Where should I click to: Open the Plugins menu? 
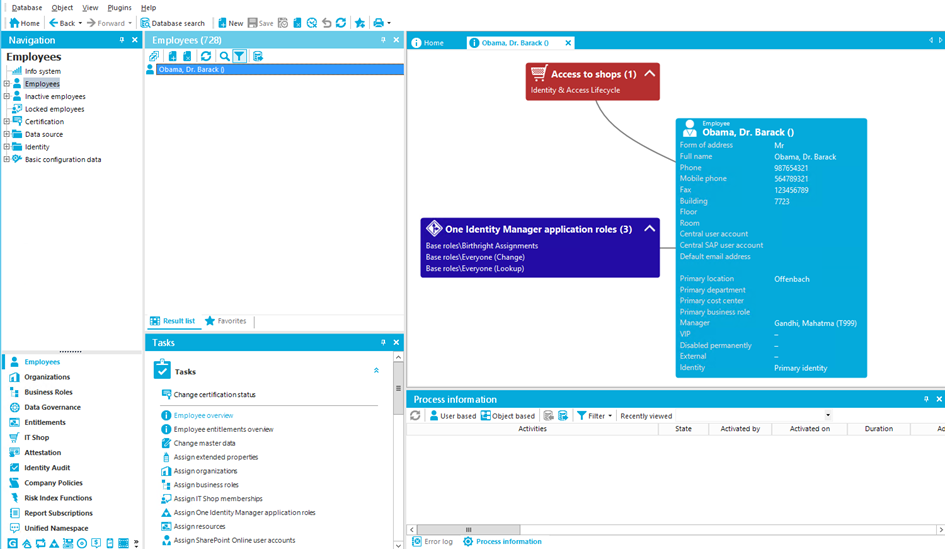[x=119, y=7]
